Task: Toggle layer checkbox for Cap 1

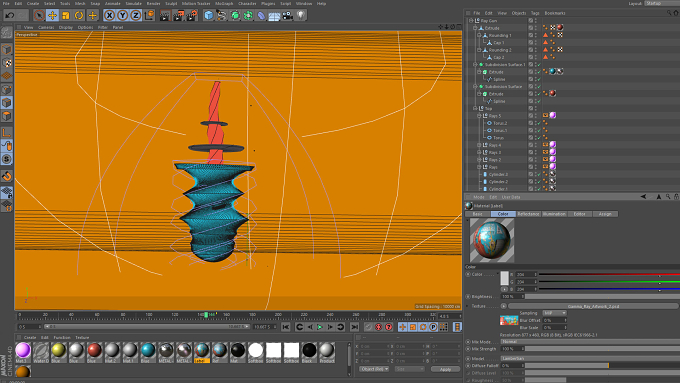Action: click(x=531, y=43)
